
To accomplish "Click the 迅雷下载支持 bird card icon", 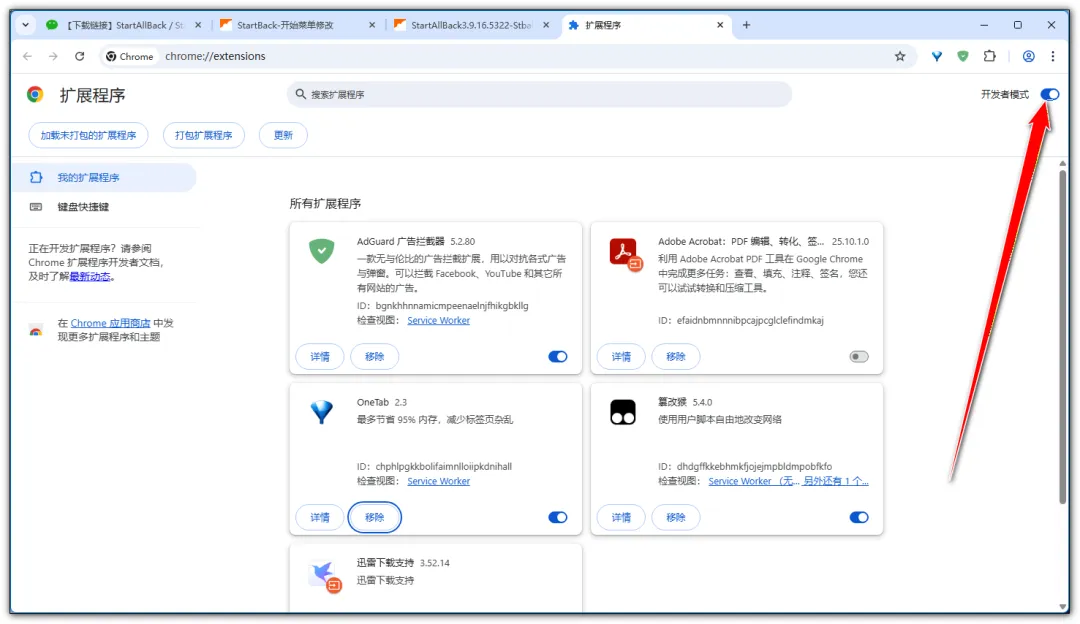I will click(x=324, y=576).
